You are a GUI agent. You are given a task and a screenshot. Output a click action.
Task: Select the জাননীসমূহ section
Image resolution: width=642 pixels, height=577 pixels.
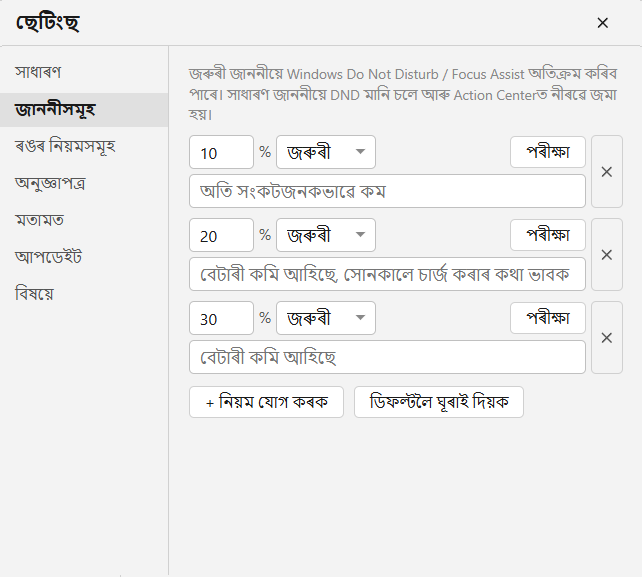click(x=84, y=110)
